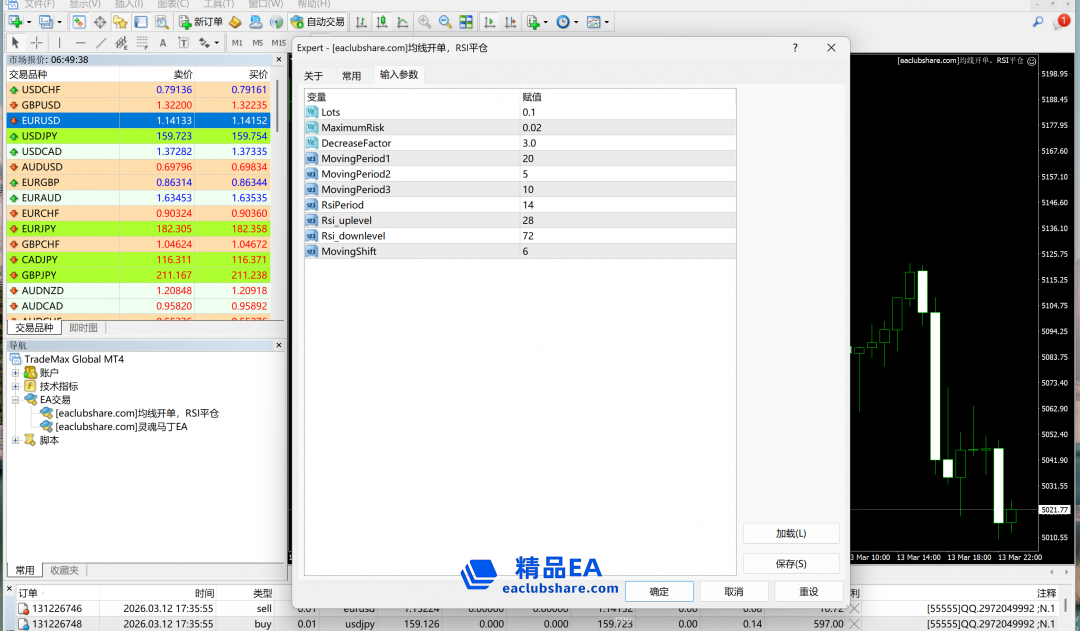
Task: Open the 即时图 tab under market watch
Action: (82, 328)
